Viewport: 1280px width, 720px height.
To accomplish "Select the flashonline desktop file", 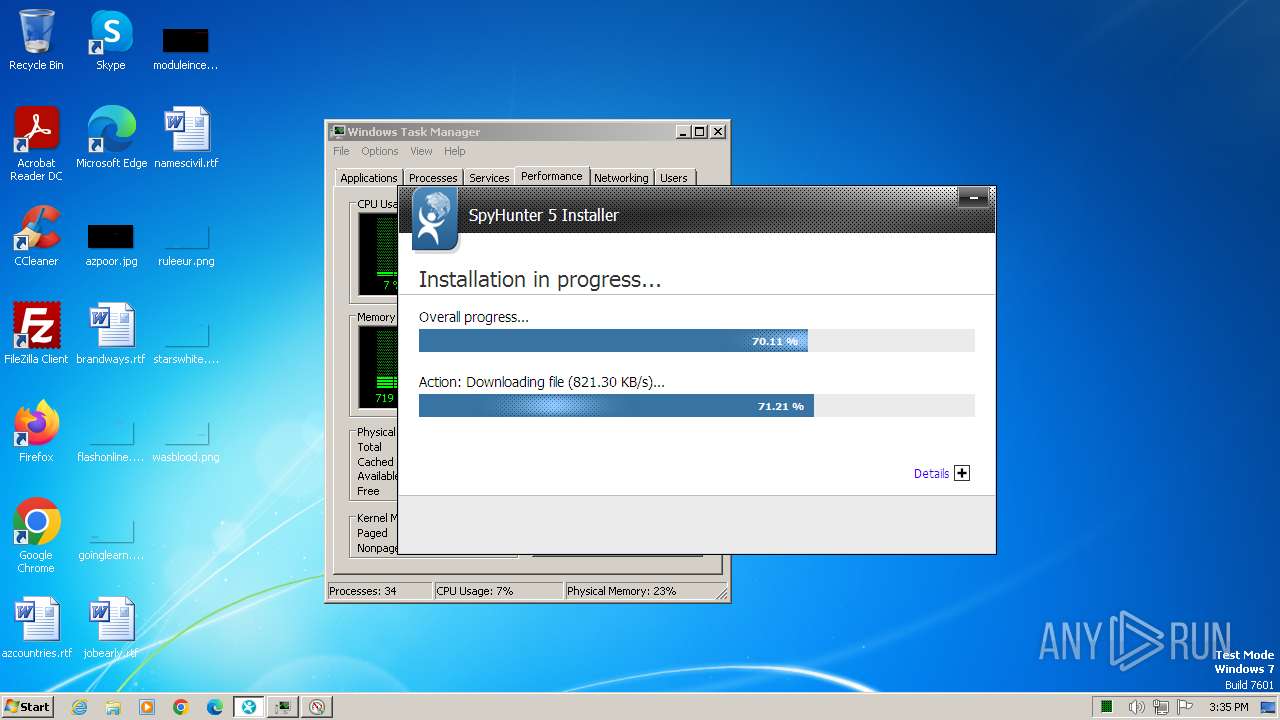I will [x=111, y=441].
